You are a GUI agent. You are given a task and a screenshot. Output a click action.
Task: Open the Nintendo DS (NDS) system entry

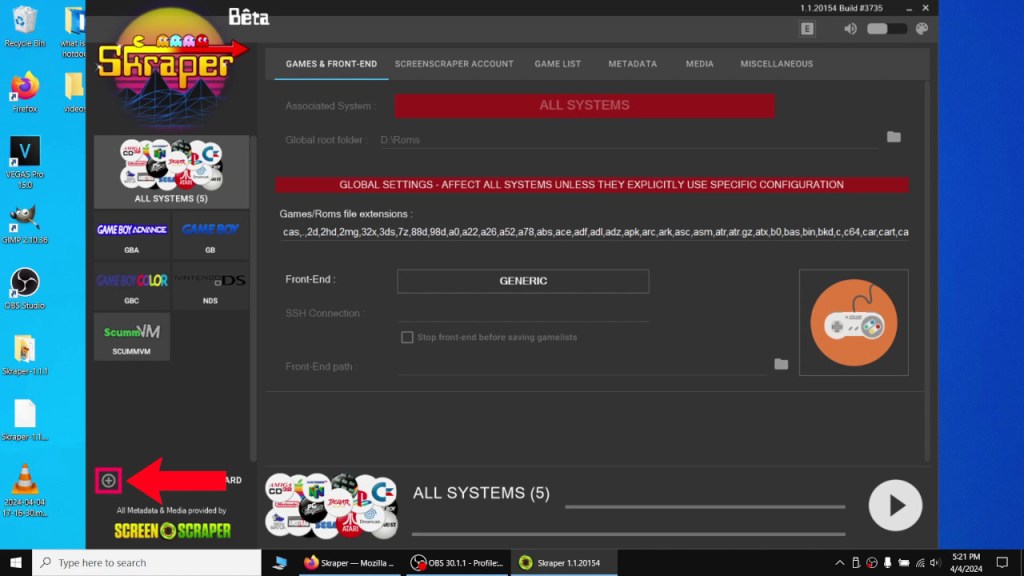209,285
